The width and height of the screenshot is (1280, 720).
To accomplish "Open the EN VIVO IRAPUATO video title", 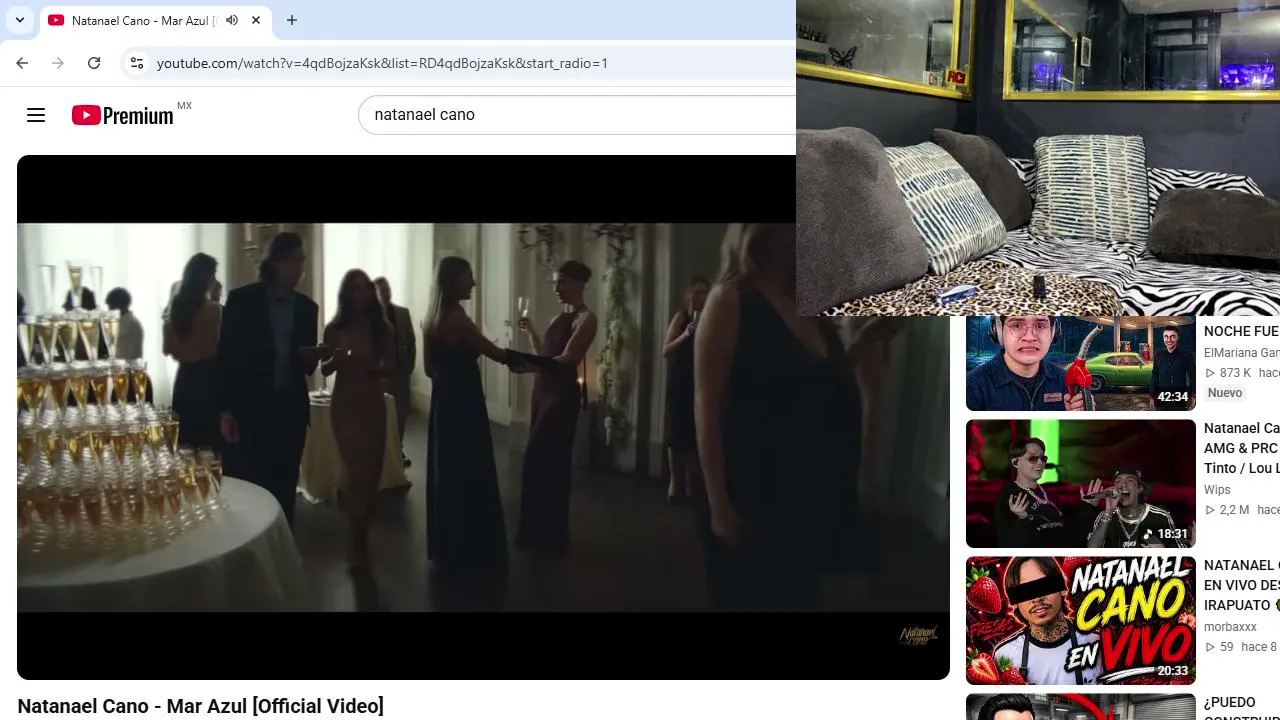I will (x=1241, y=585).
